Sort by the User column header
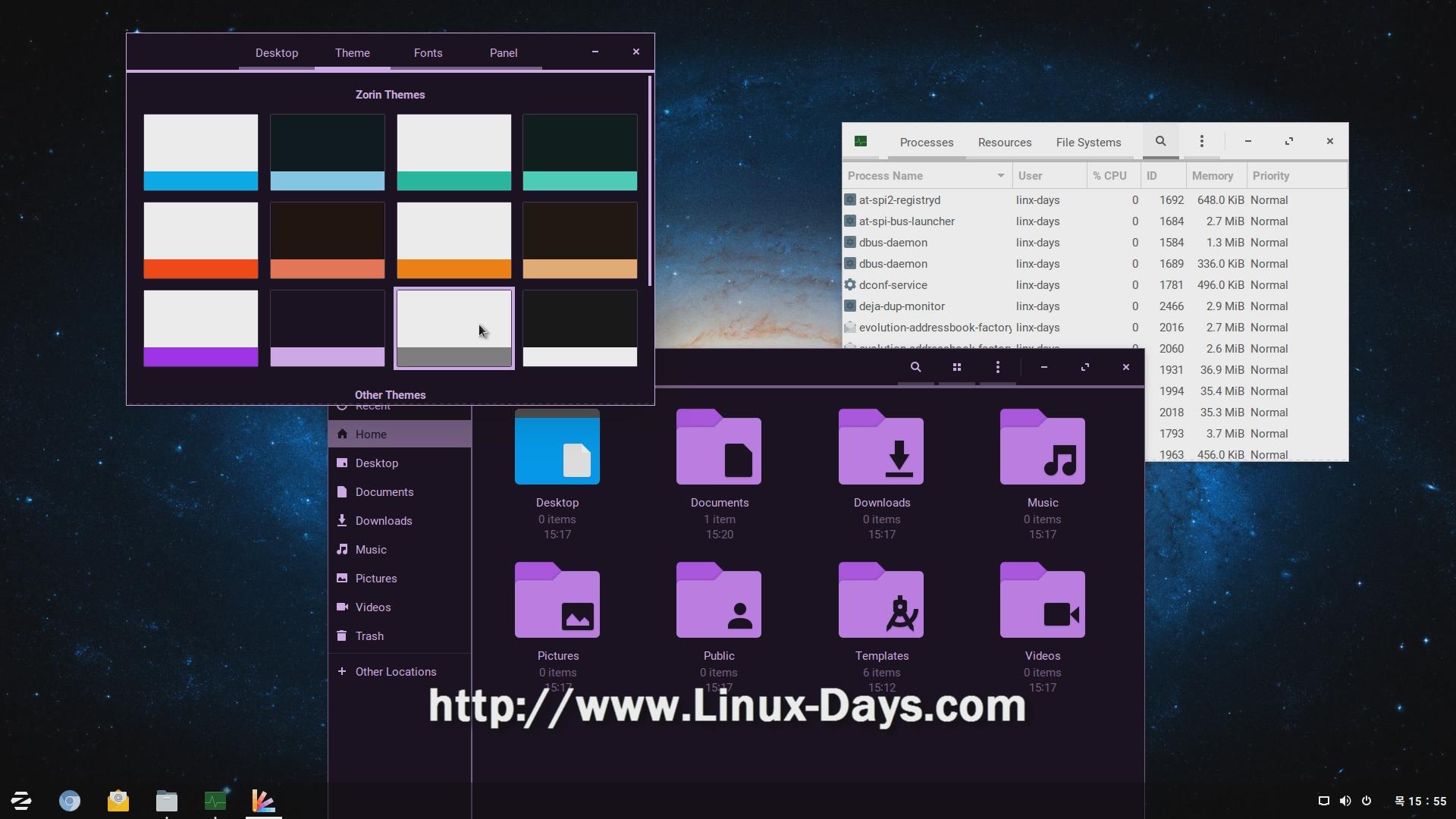 click(x=1050, y=175)
